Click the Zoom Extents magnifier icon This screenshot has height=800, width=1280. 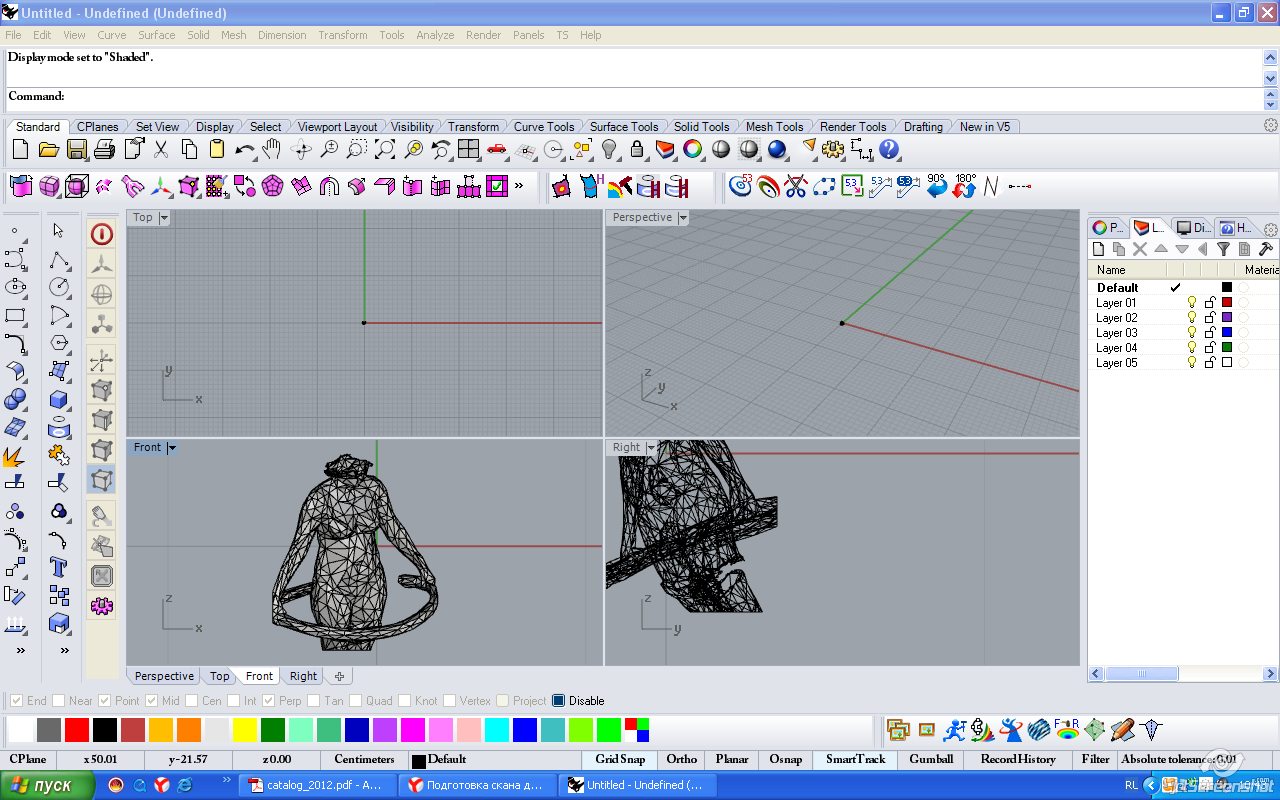tap(385, 150)
